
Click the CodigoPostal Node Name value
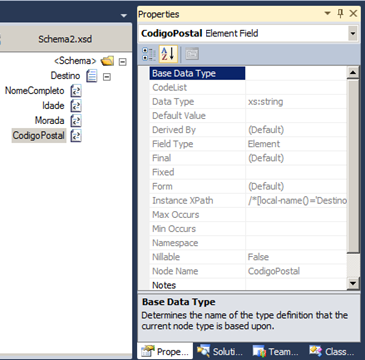[x=274, y=271]
